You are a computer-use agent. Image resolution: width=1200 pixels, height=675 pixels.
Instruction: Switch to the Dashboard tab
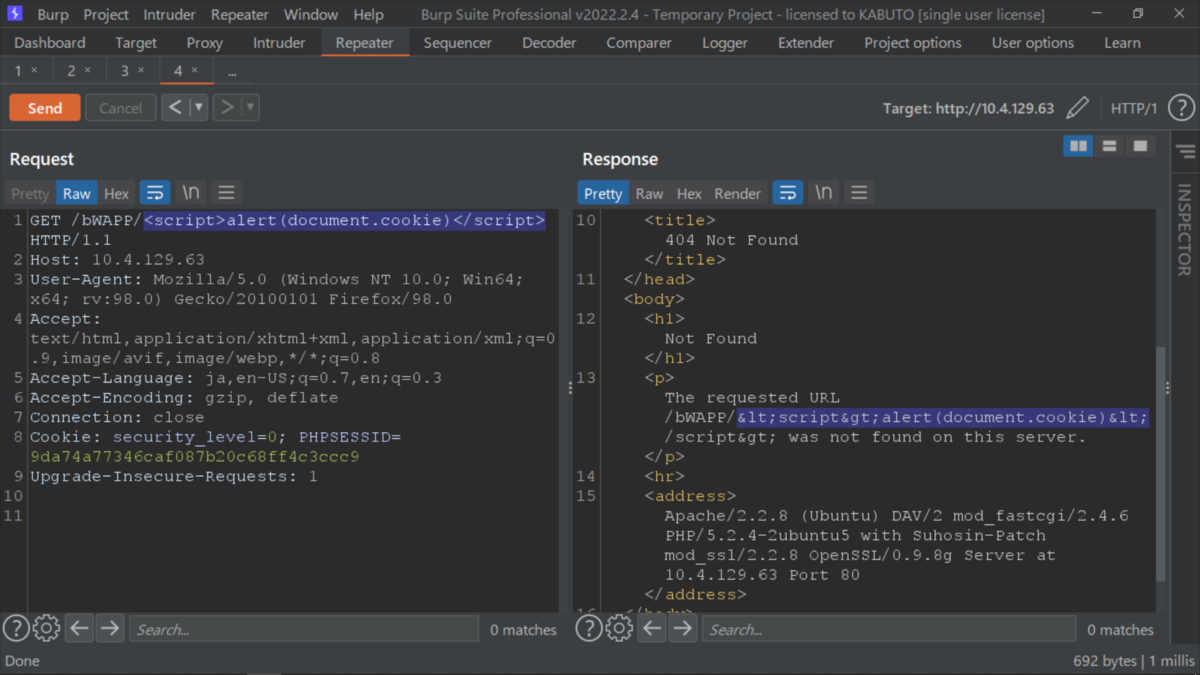[x=50, y=43]
